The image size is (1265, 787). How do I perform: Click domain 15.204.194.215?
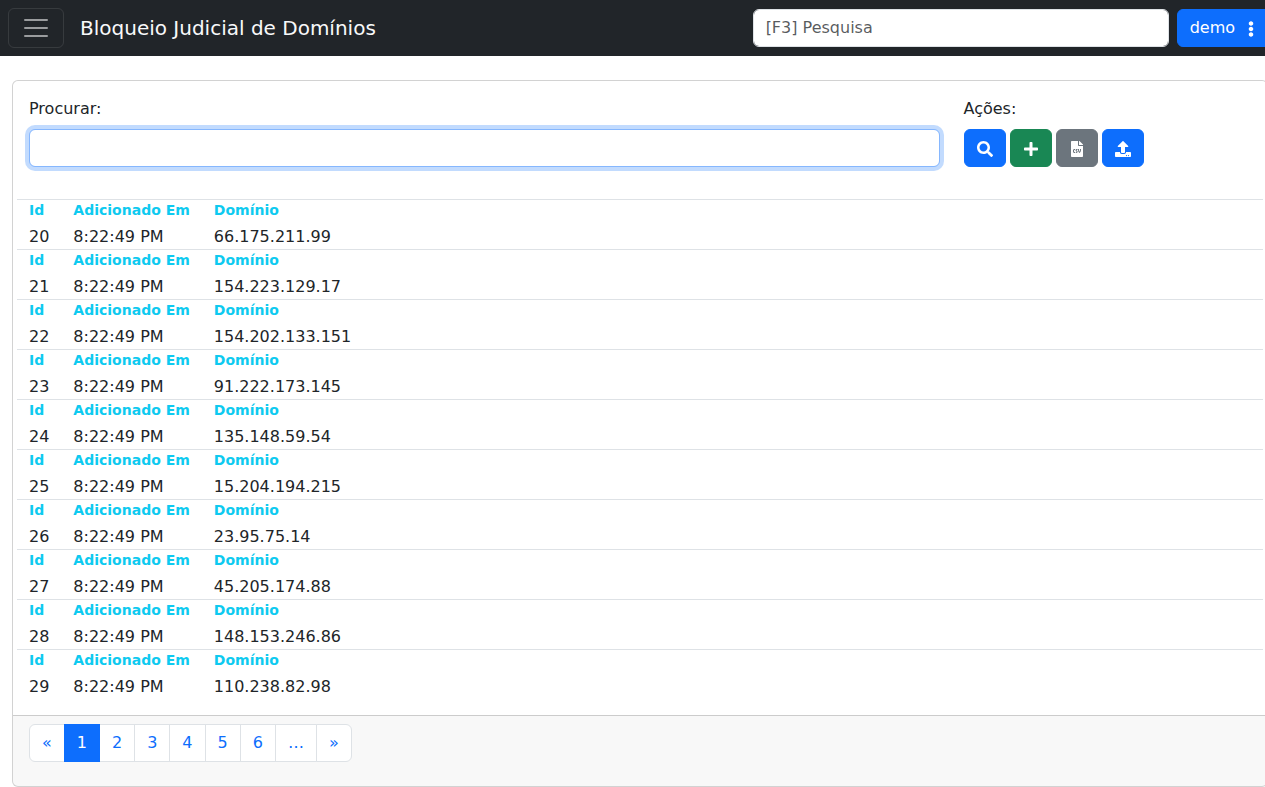tap(277, 487)
